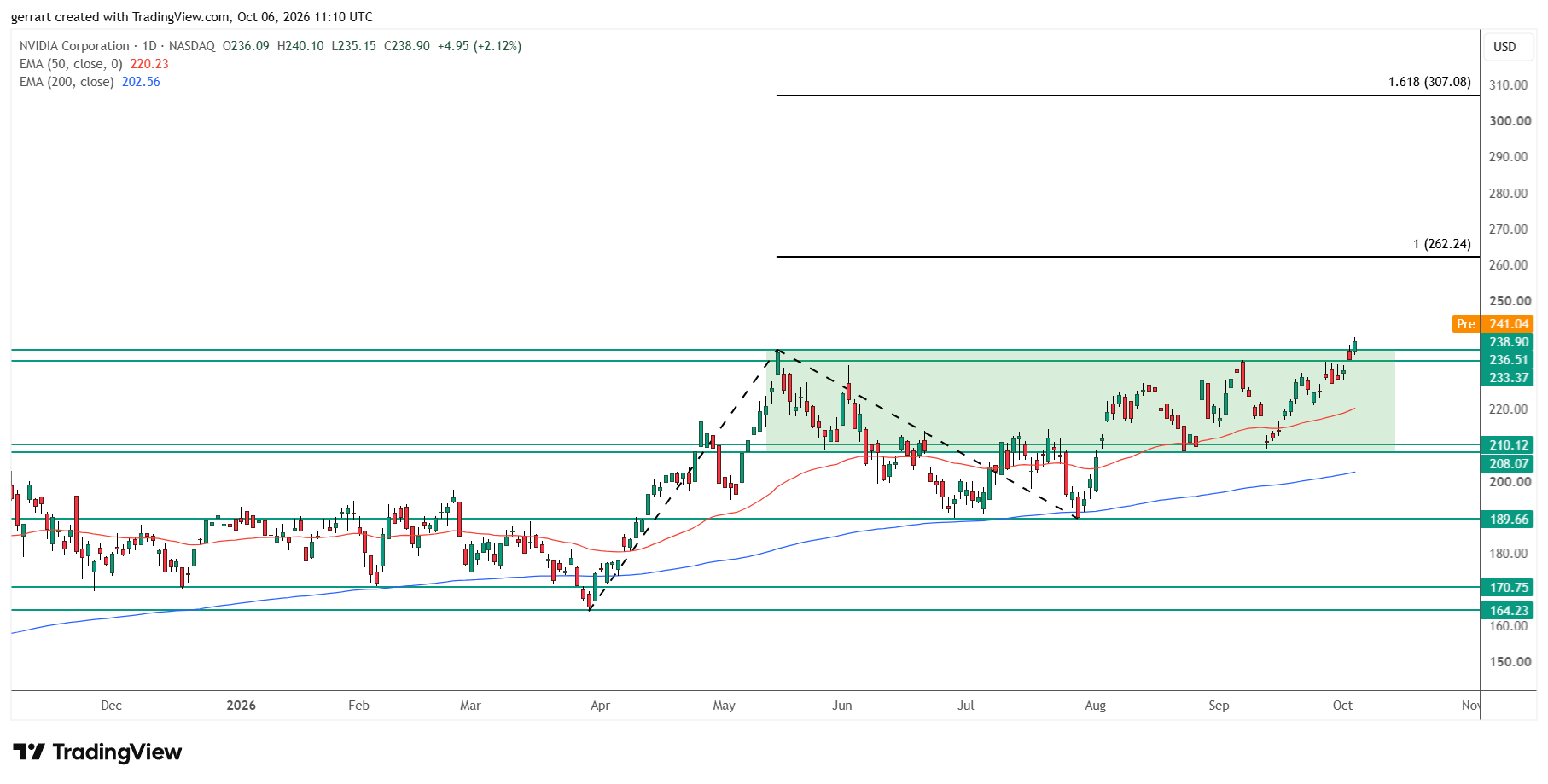Image resolution: width=1548 pixels, height=784 pixels.
Task: Click the Mar label on time axis
Action: 470,706
